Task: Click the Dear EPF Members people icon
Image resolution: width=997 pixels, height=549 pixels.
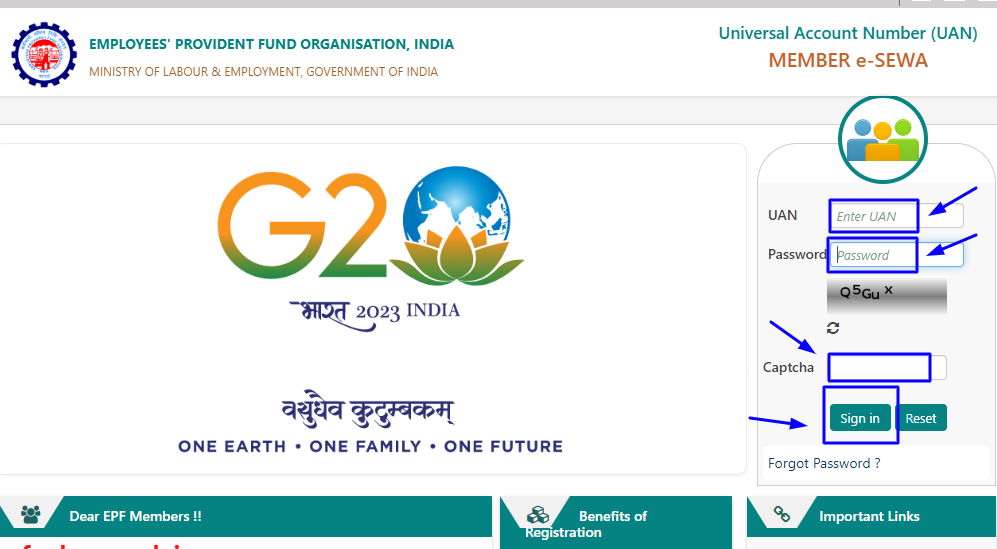Action: click(31, 514)
